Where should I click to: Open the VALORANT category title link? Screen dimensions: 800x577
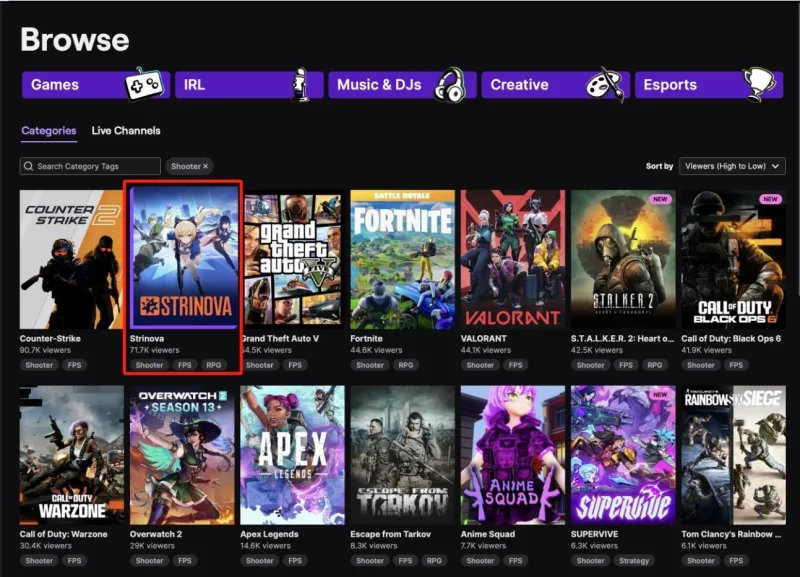[x=483, y=338]
